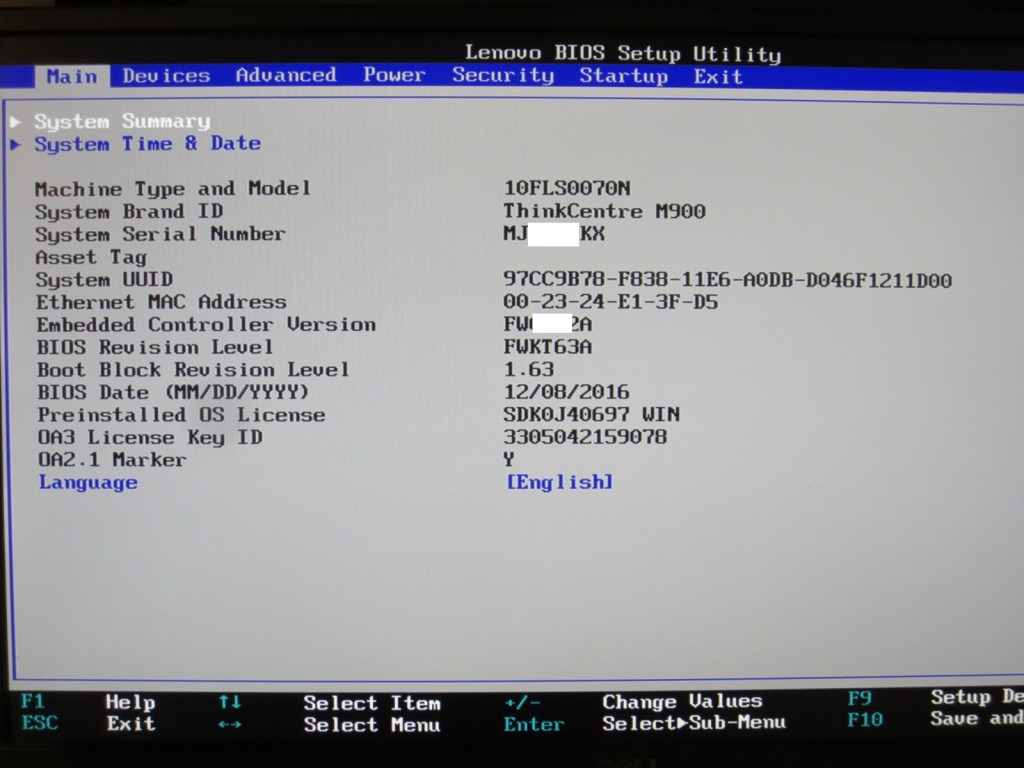Click the ESC Exit key hint
The height and width of the screenshot is (768, 1024).
pyautogui.click(x=88, y=724)
